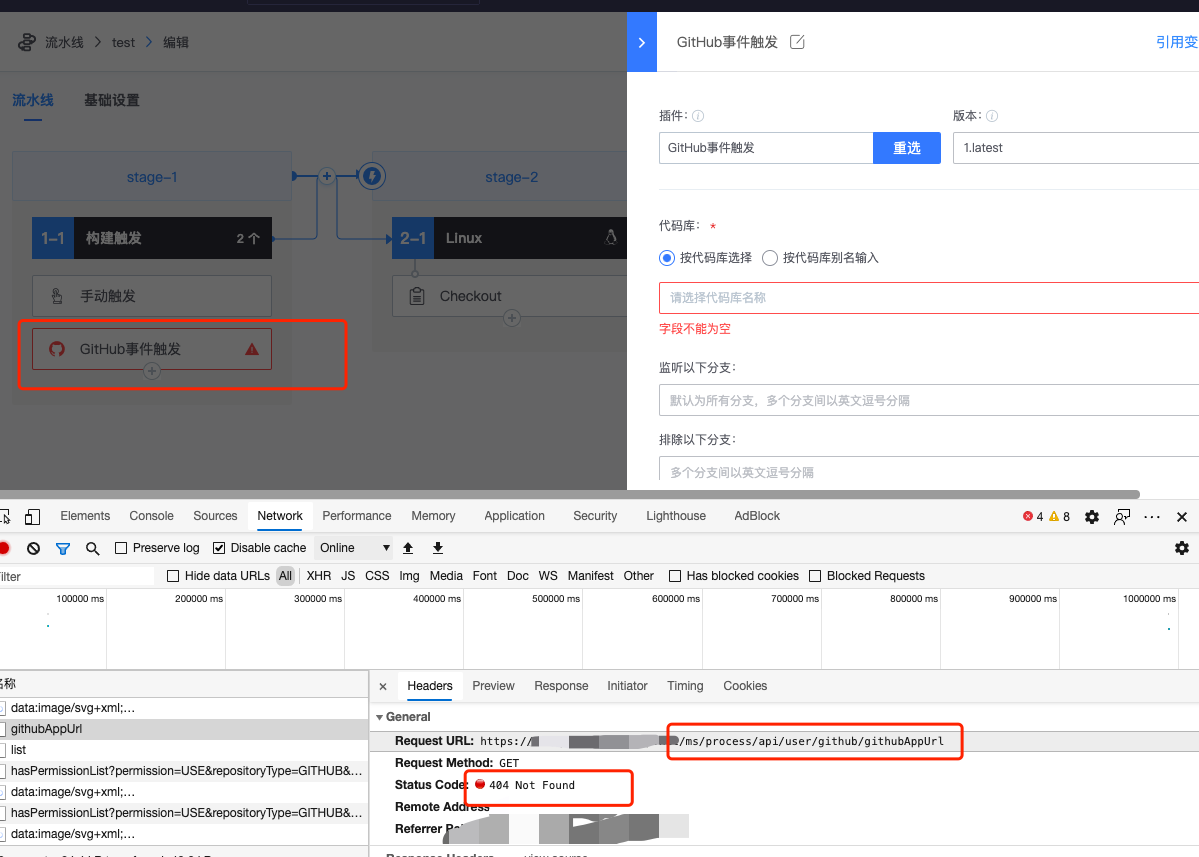Image resolution: width=1199 pixels, height=857 pixels.
Task: Click the red warning triangle on GitHub事件触发
Action: [x=252, y=349]
